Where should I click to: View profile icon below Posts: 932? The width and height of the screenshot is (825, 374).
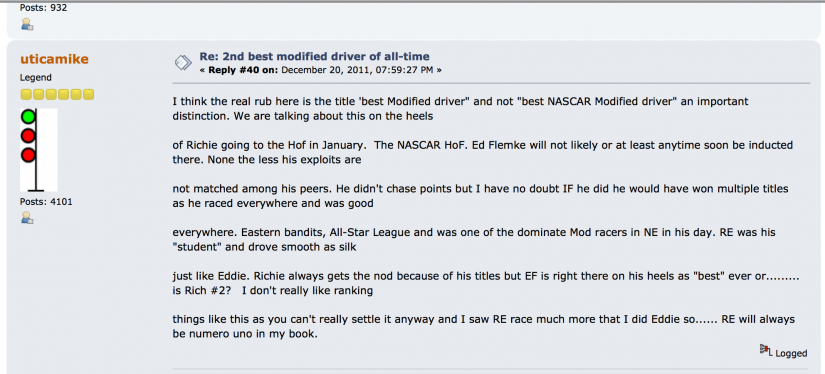(27, 24)
